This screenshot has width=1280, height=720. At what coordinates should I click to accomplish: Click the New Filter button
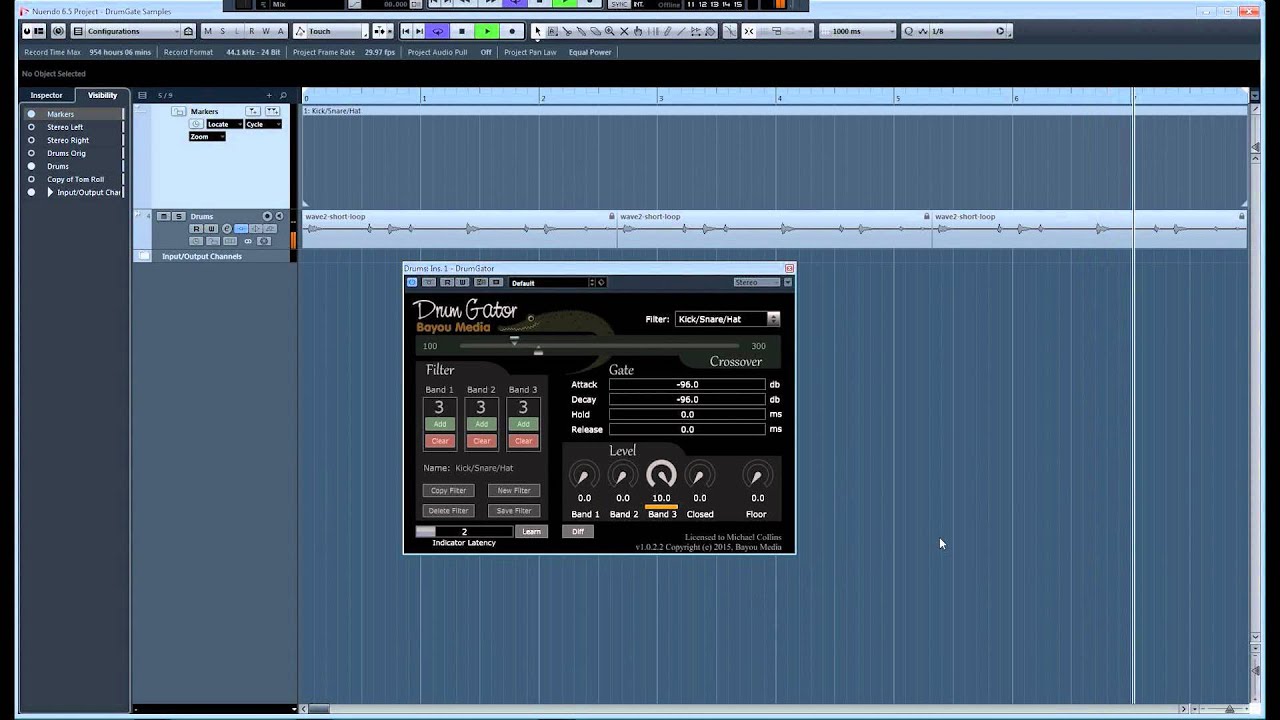(514, 490)
